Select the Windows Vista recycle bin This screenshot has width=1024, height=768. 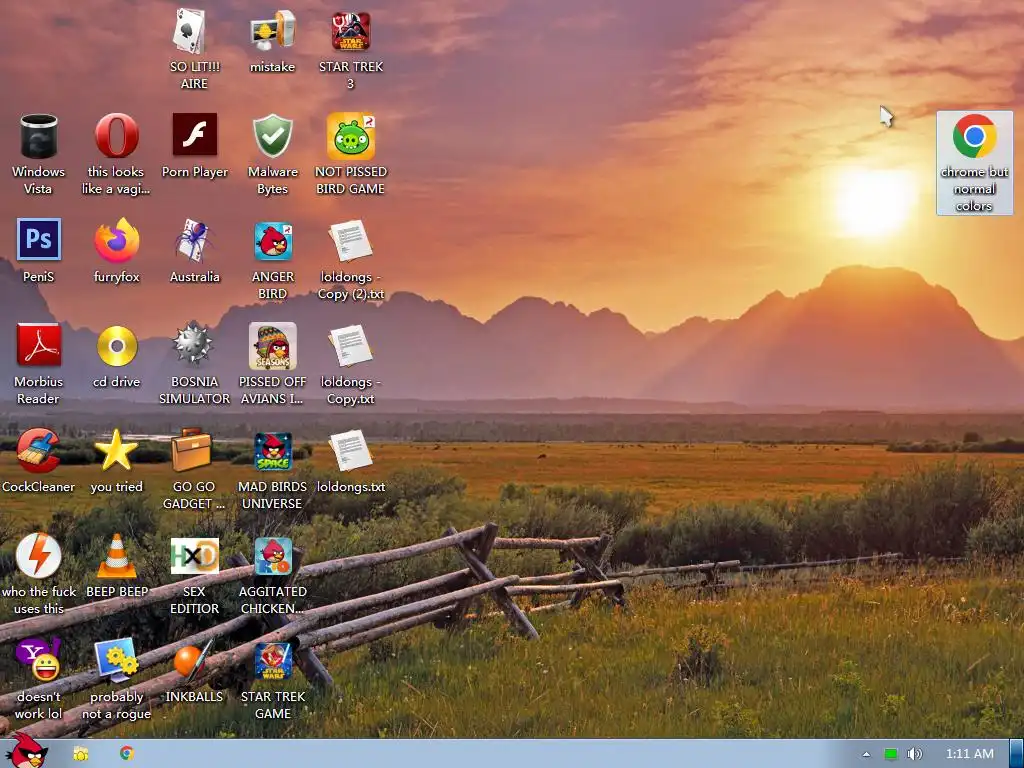[x=39, y=136]
